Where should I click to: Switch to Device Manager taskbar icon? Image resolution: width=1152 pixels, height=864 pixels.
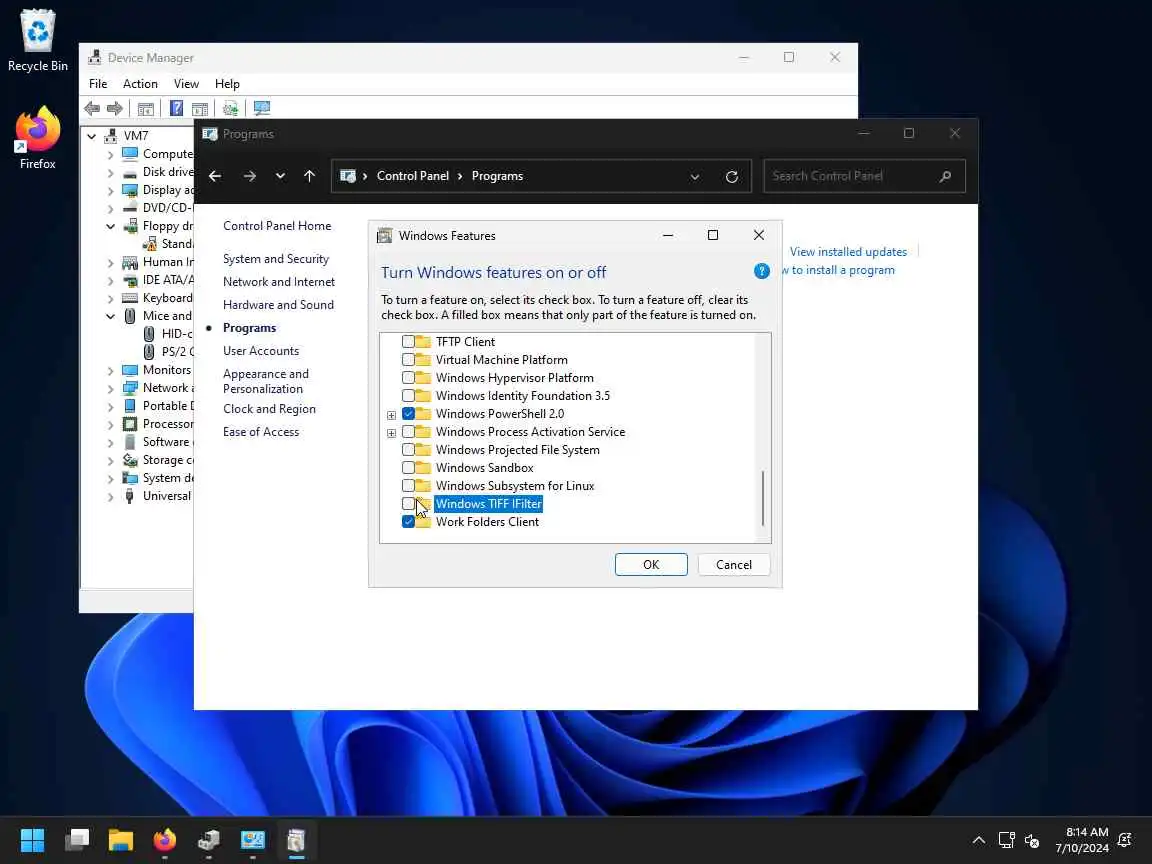(x=209, y=840)
